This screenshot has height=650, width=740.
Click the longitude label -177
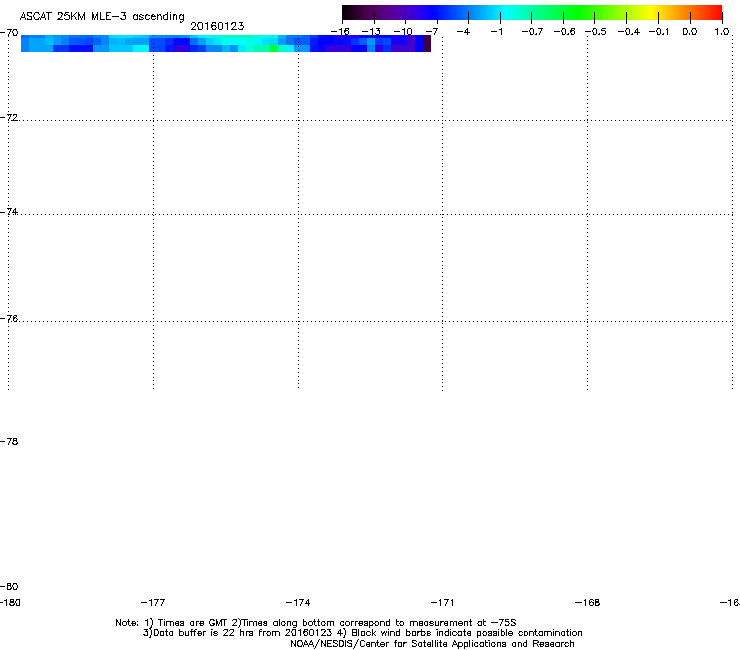pyautogui.click(x=153, y=602)
